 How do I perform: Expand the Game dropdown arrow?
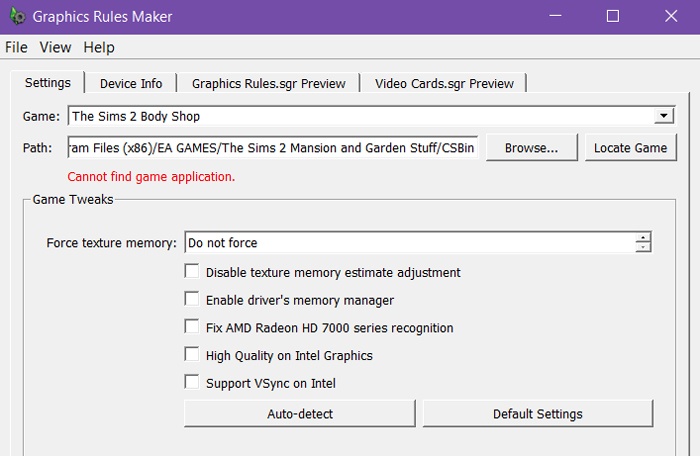pyautogui.click(x=664, y=116)
